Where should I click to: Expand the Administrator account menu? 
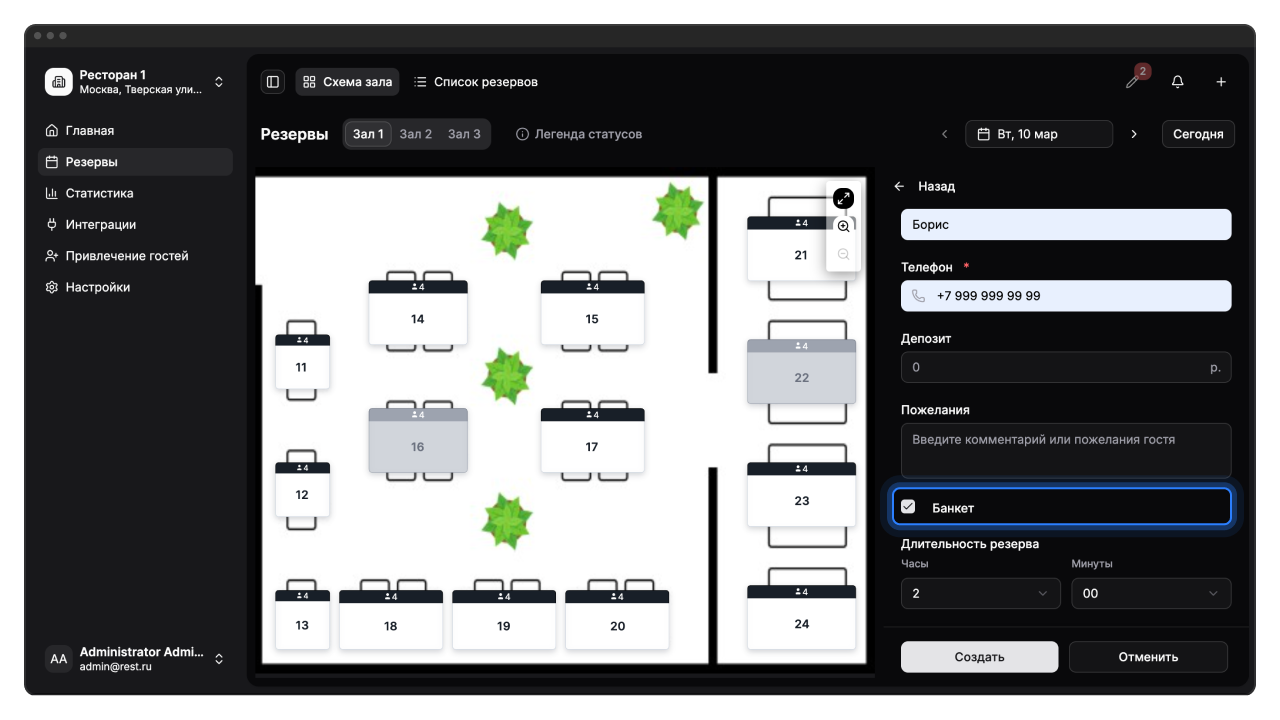(219, 659)
